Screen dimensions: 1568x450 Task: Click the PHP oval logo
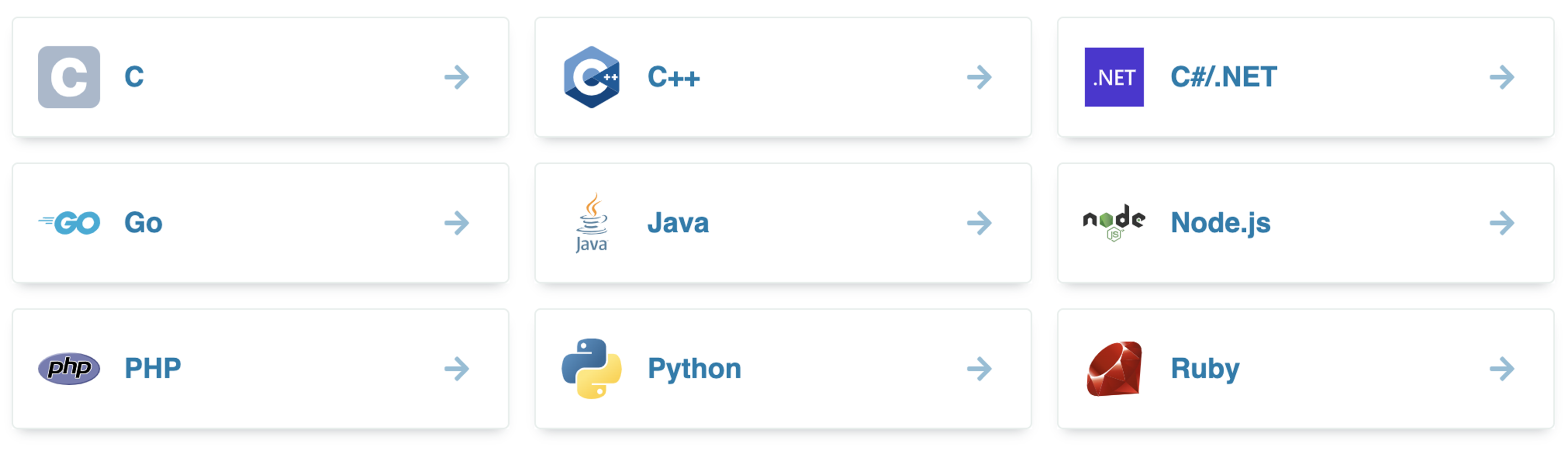(x=69, y=368)
